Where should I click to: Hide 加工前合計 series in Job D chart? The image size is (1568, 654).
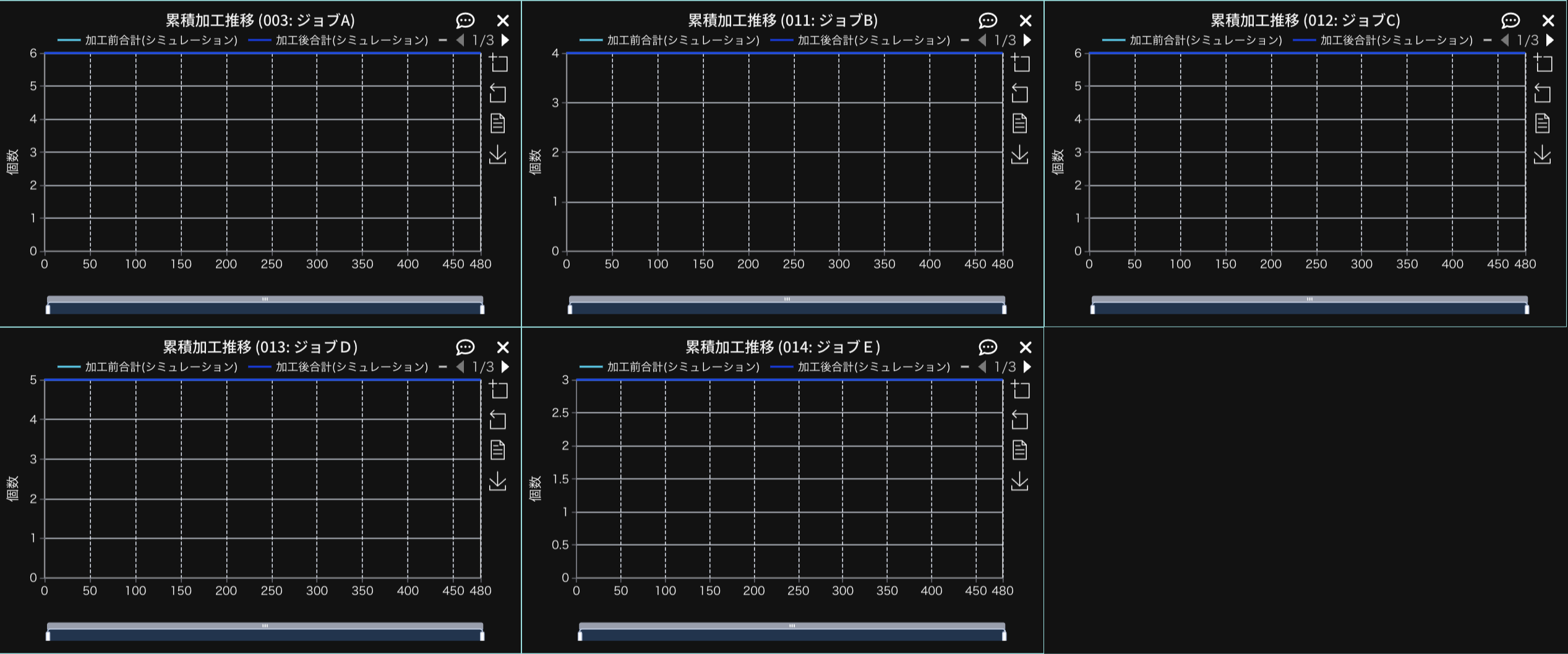pos(148,367)
